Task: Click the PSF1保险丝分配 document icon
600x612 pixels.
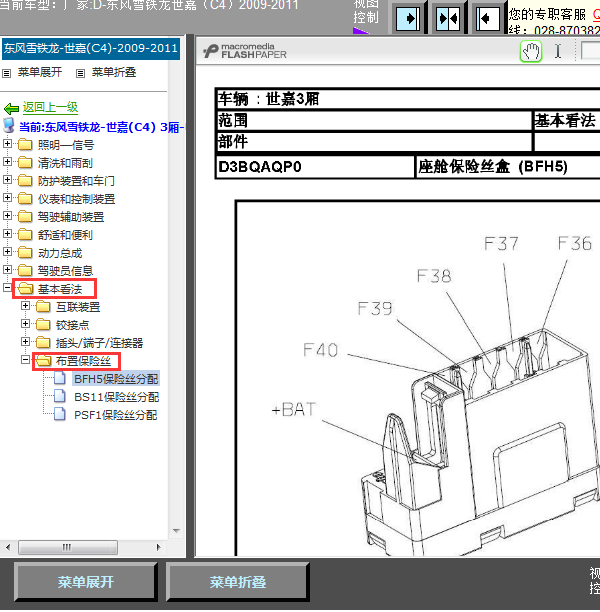Action: coord(60,414)
